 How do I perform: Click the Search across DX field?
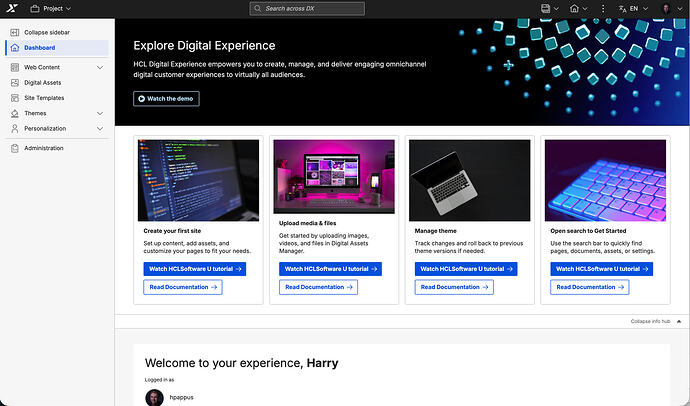[307, 8]
